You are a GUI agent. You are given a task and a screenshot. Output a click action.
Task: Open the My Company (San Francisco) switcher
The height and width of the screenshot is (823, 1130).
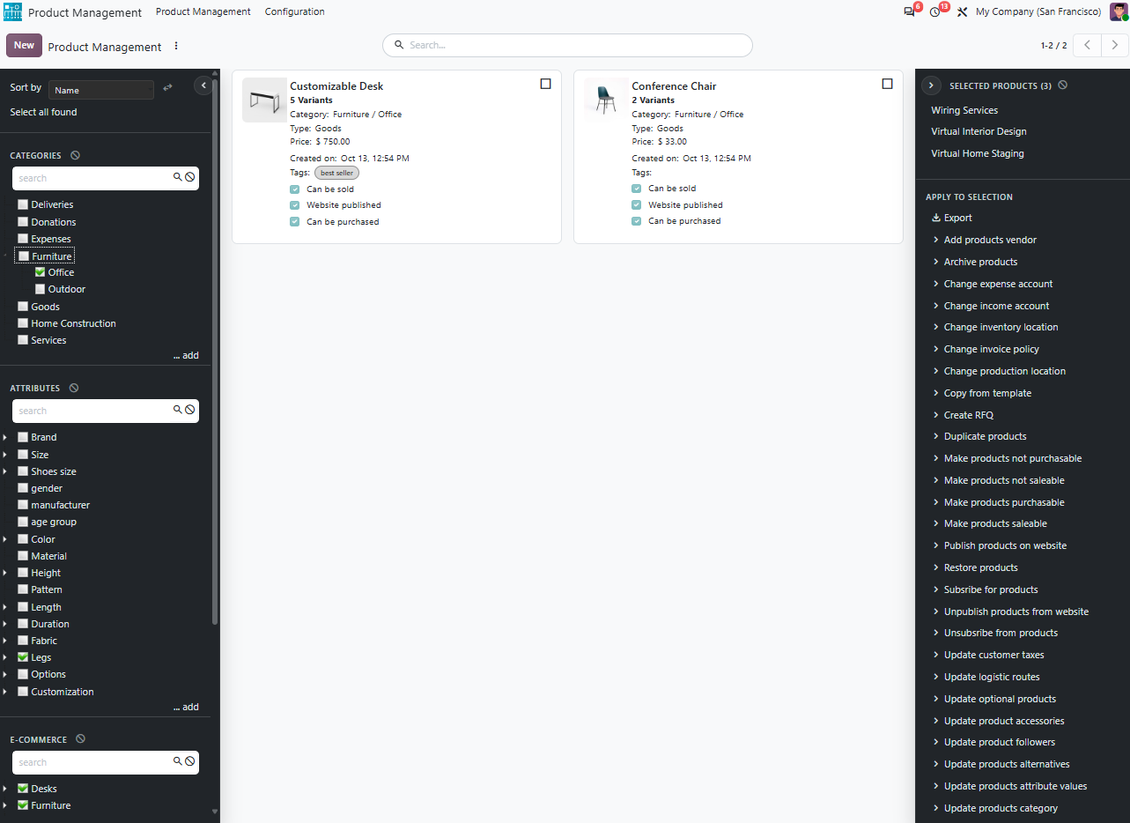coord(1038,12)
